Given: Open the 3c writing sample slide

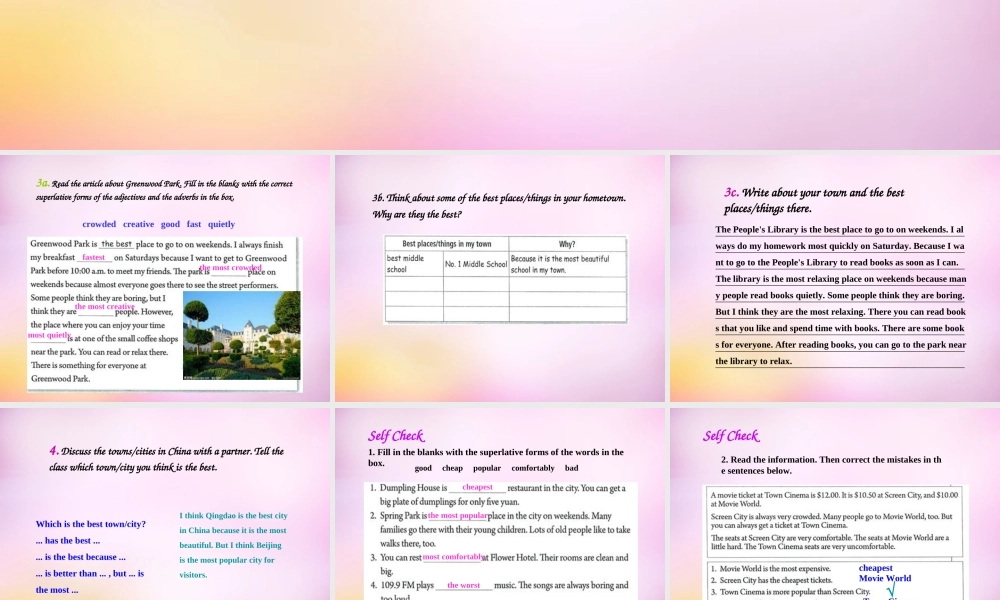Looking at the screenshot, I should [835, 279].
